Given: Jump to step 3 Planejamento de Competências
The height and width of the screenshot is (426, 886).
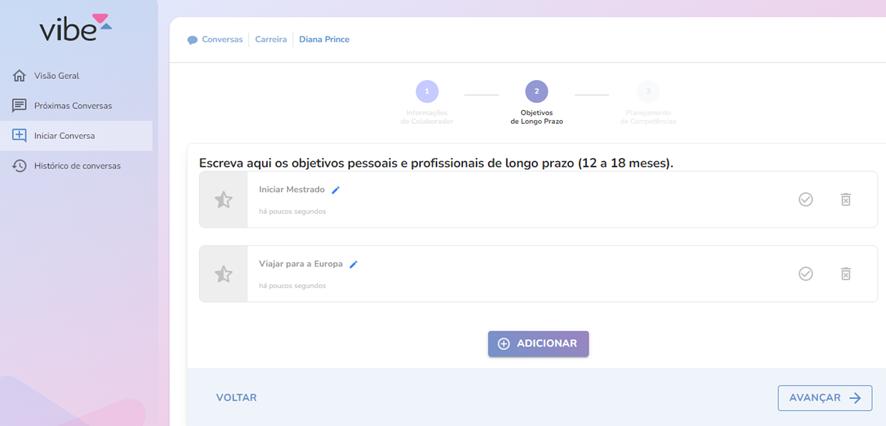Looking at the screenshot, I should 648,92.
